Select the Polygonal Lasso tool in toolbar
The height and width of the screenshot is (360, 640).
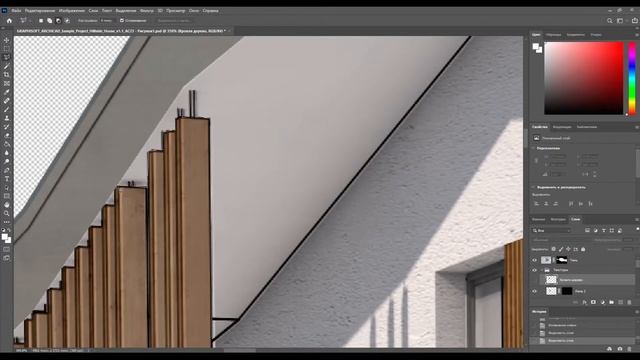pyautogui.click(x=7, y=58)
